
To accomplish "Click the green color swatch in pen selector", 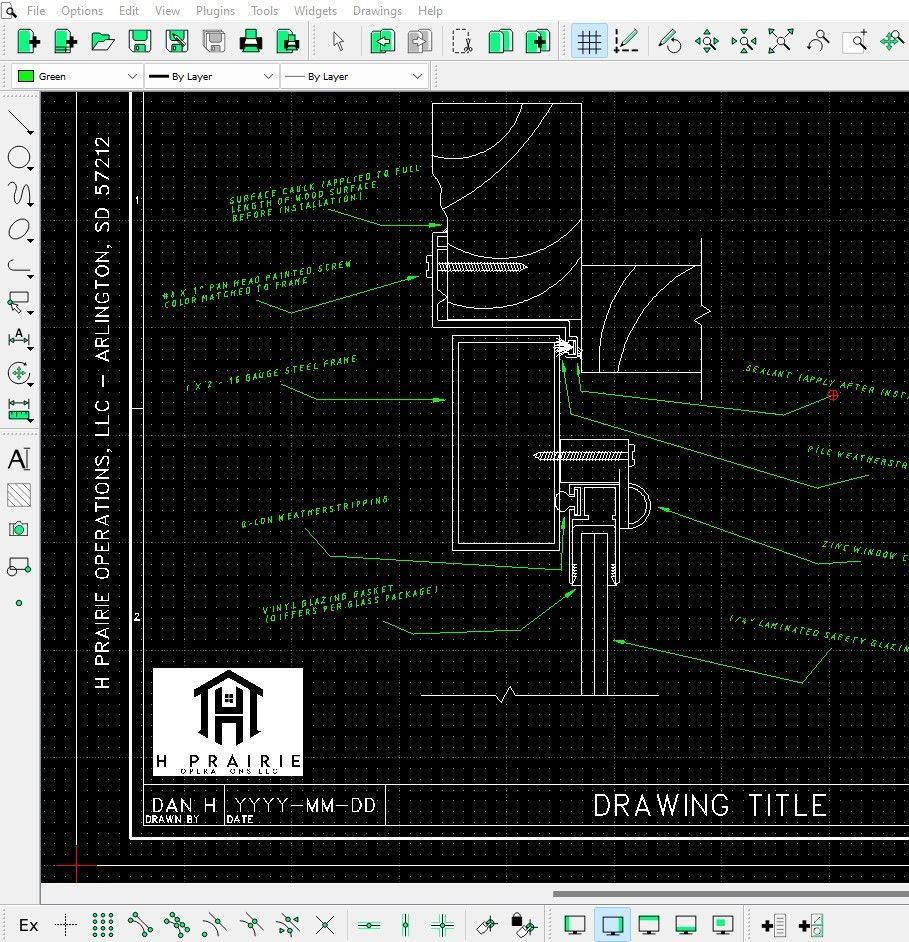I will [x=26, y=76].
